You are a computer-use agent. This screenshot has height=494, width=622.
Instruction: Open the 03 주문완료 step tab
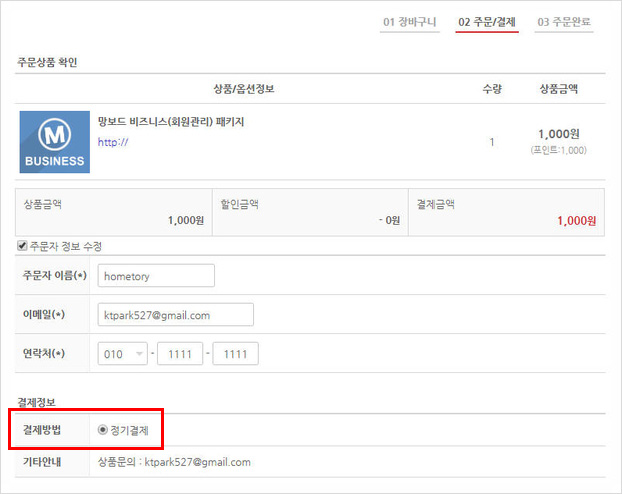(564, 22)
